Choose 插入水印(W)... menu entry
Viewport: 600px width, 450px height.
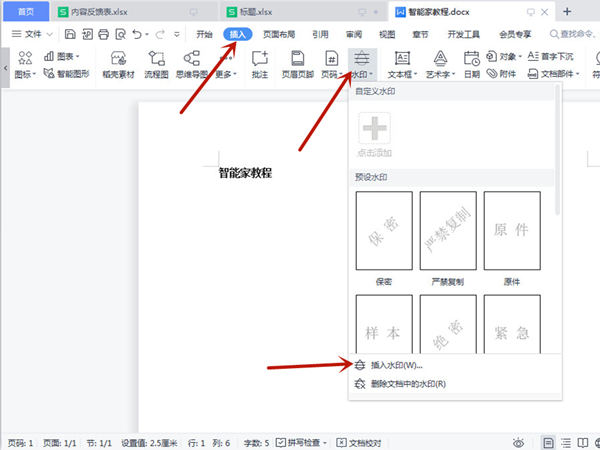396,365
